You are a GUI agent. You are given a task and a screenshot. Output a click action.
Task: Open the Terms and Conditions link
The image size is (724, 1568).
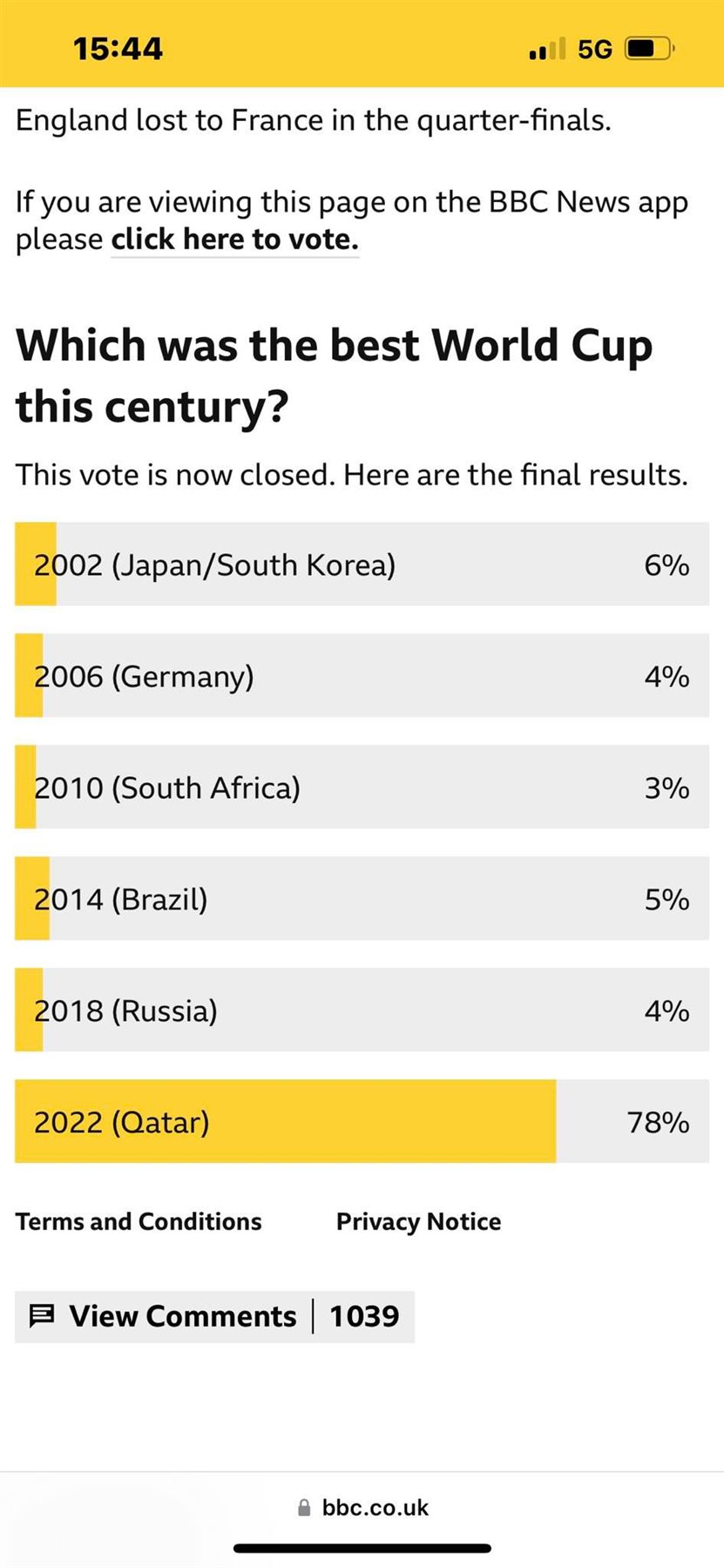click(139, 1221)
